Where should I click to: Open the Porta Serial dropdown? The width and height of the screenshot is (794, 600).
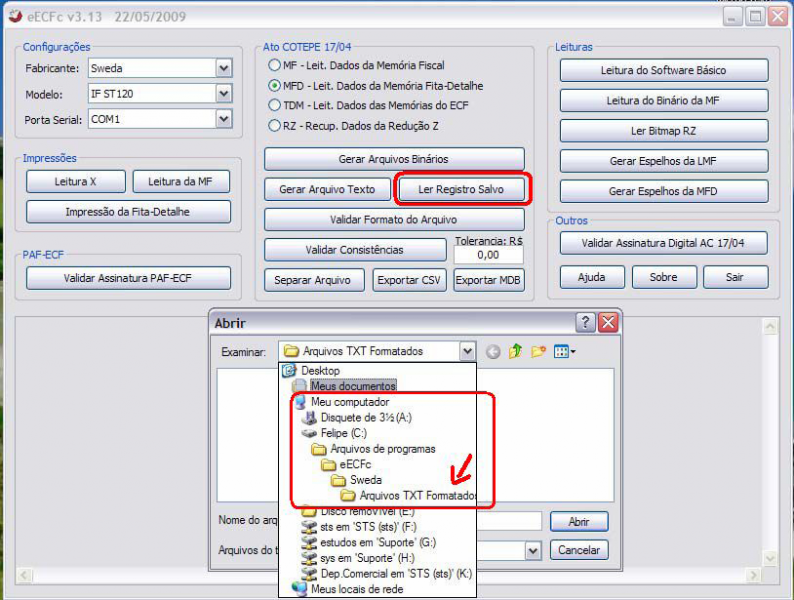223,119
